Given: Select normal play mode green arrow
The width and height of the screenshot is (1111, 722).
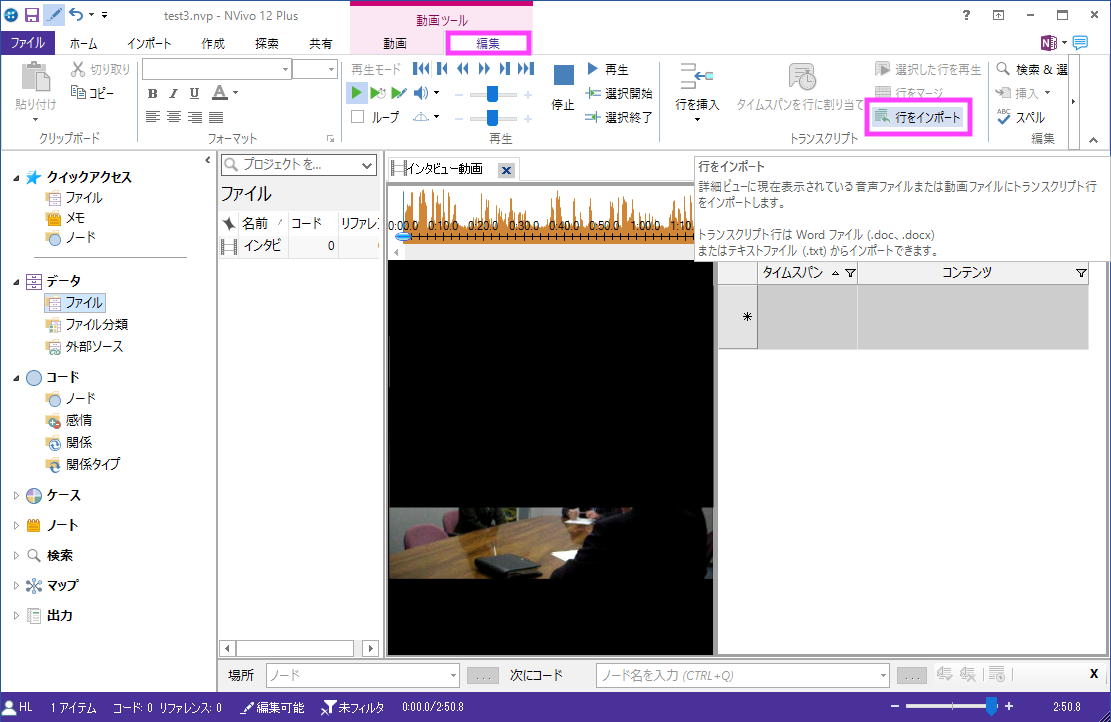Looking at the screenshot, I should [x=356, y=93].
